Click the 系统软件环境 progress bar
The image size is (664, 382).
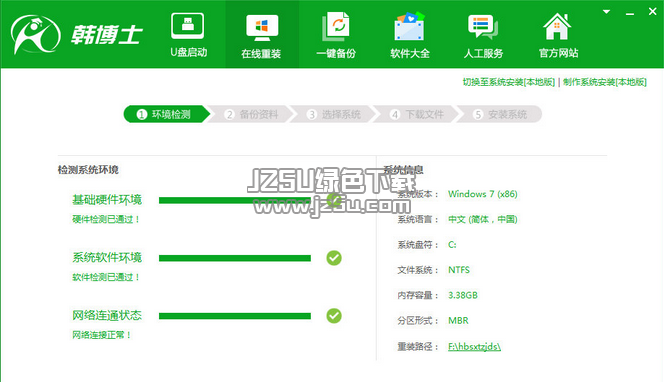pyautogui.click(x=235, y=258)
